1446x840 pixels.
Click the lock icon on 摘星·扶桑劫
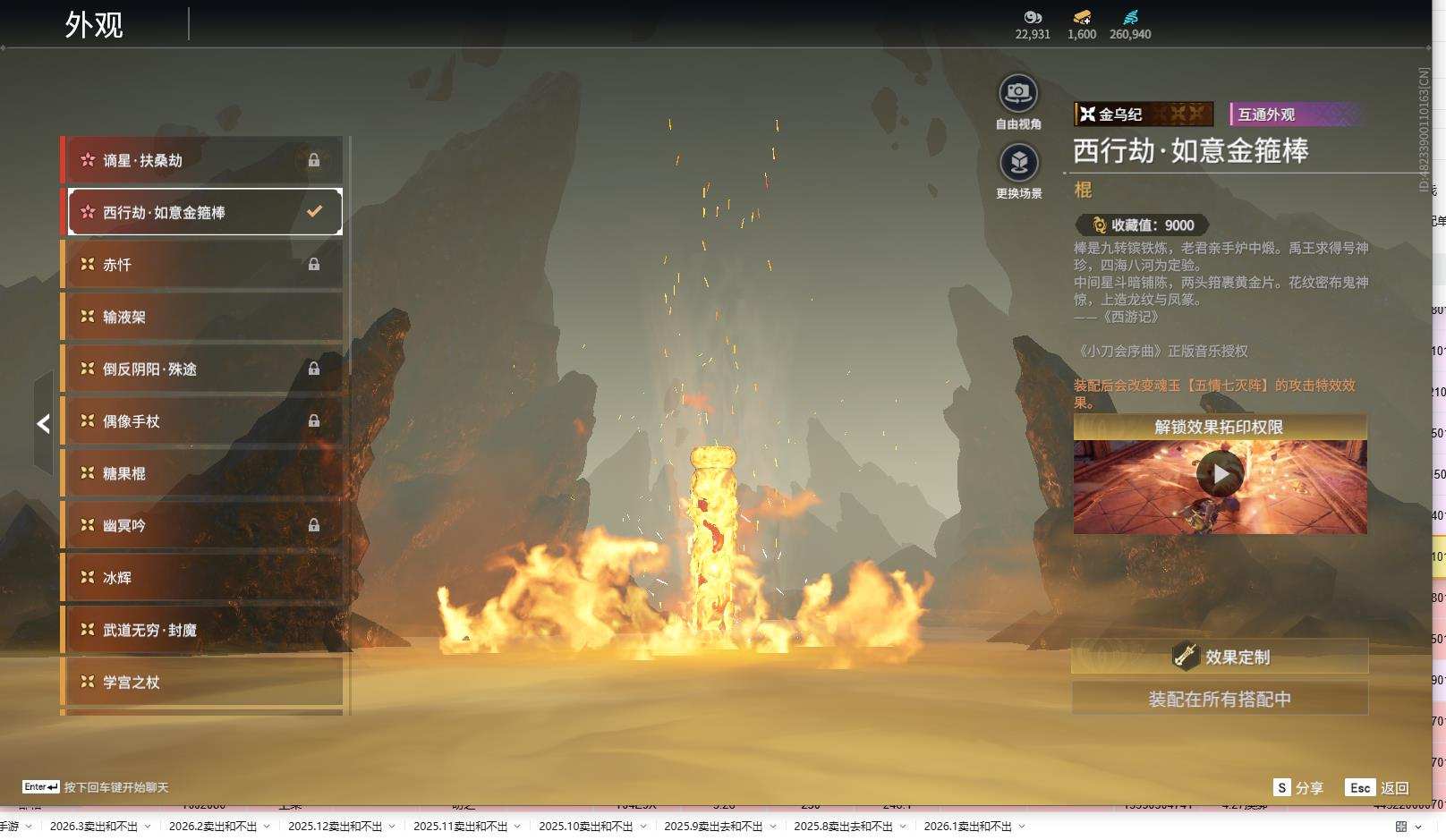pyautogui.click(x=314, y=160)
